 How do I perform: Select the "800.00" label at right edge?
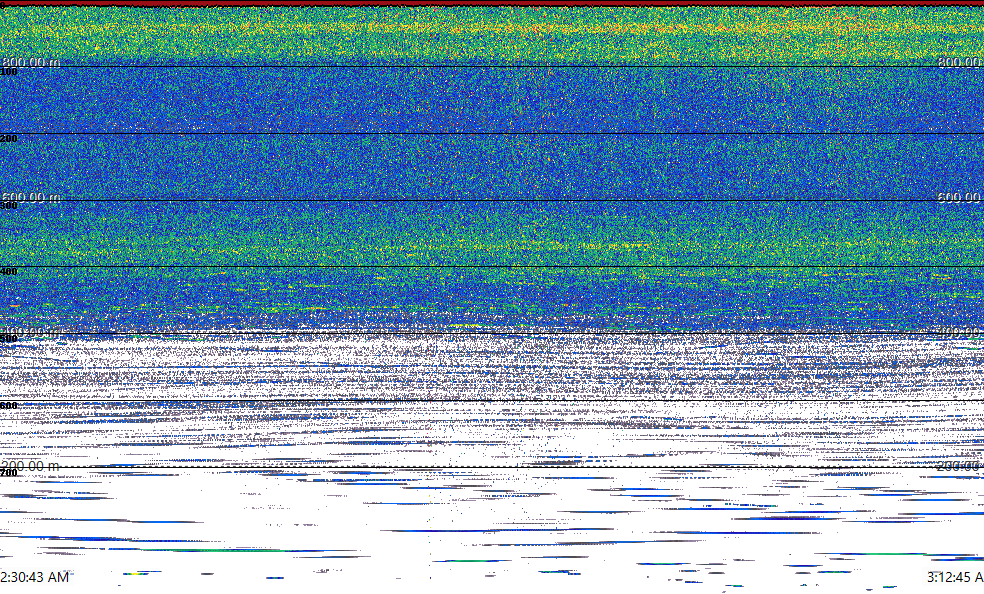(x=960, y=61)
